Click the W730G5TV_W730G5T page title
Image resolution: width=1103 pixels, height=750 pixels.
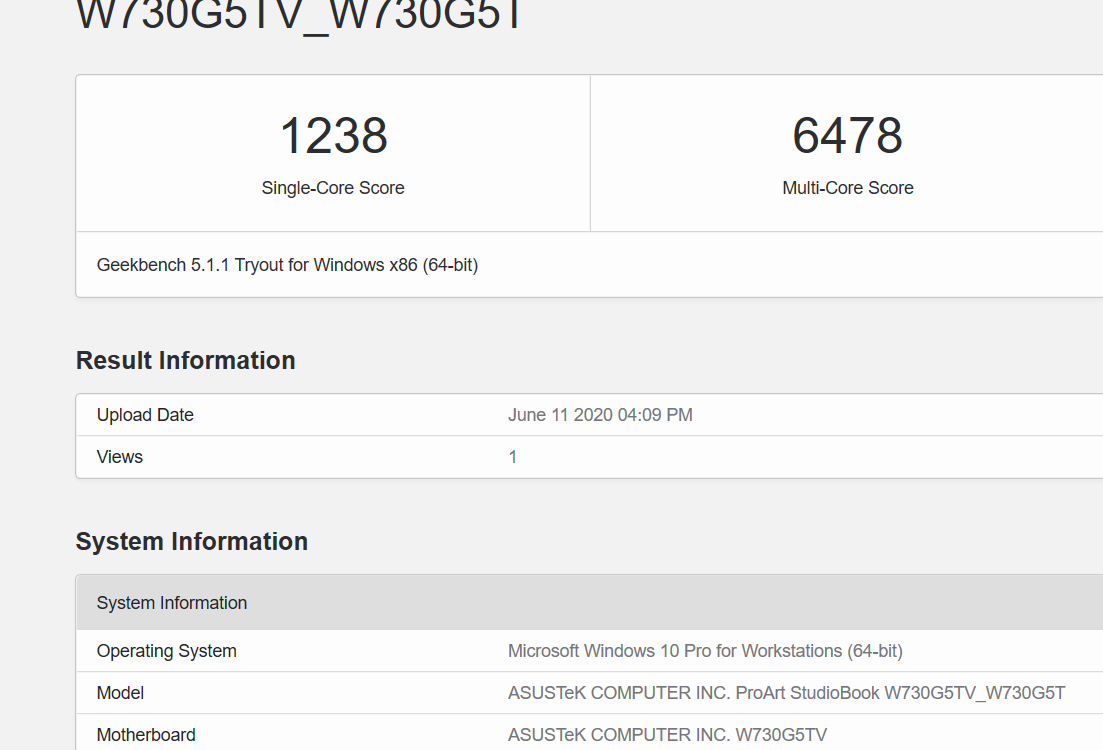click(x=300, y=16)
